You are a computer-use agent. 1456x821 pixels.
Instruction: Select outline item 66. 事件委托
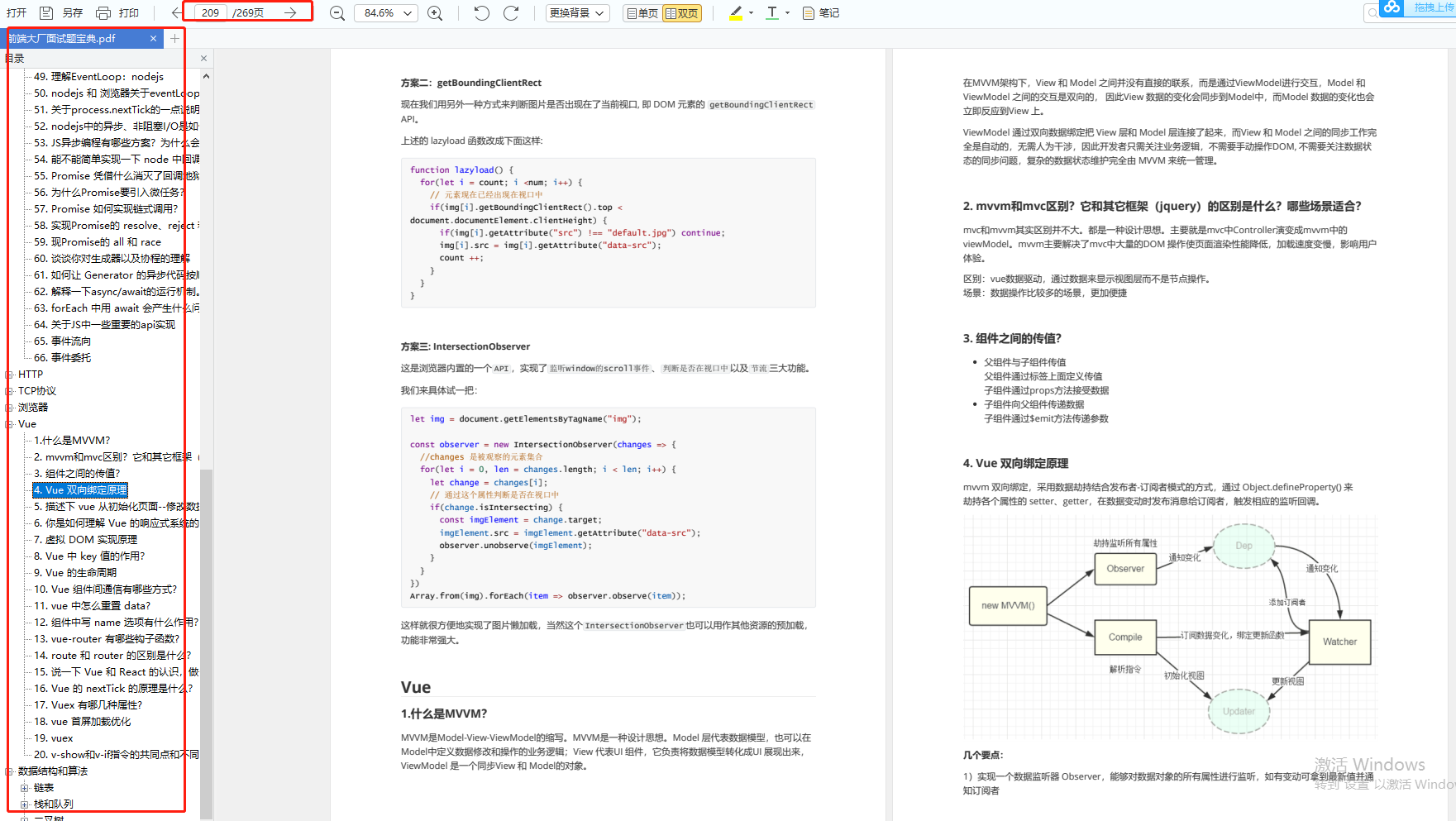click(x=63, y=358)
